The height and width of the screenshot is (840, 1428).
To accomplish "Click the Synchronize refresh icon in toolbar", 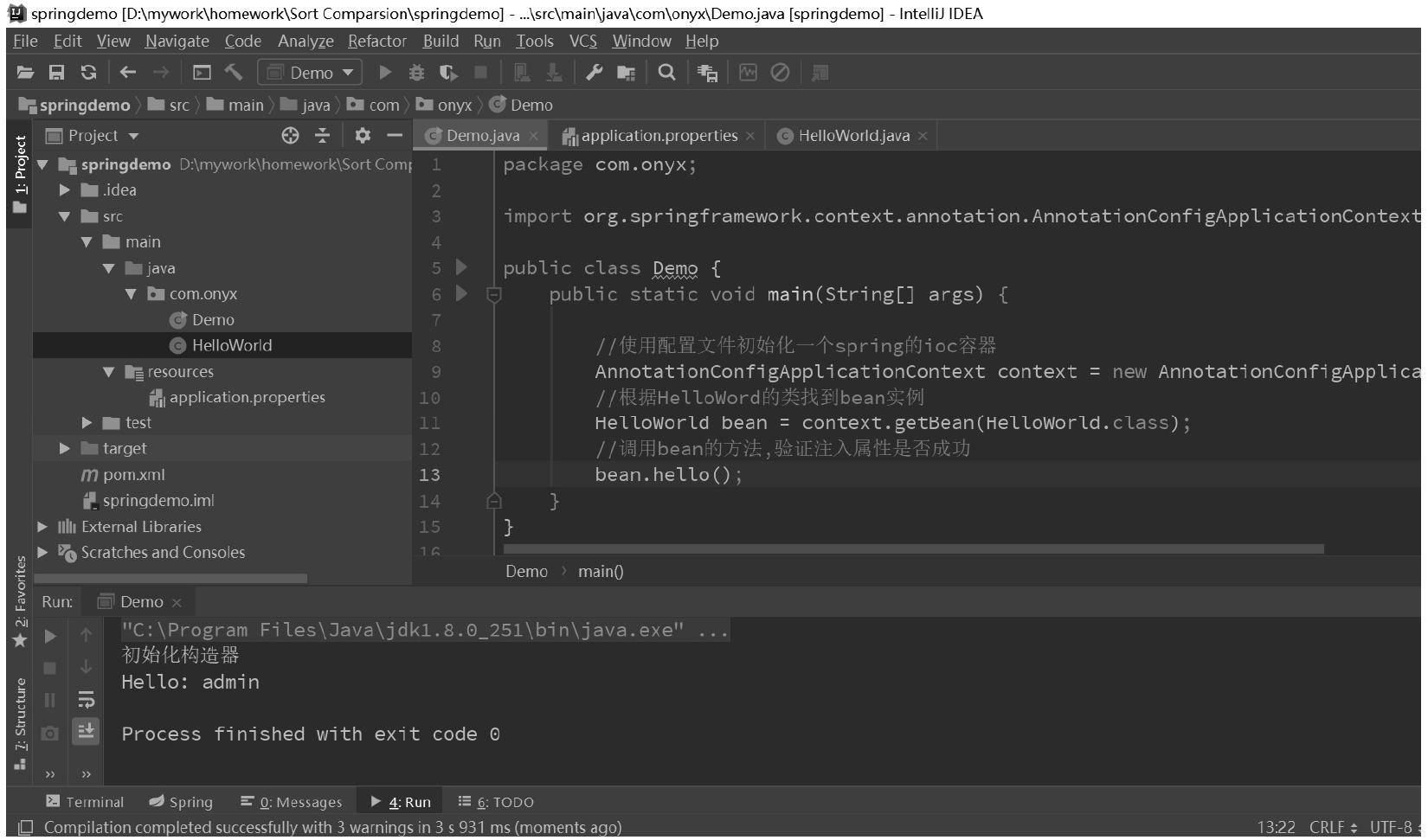I will point(88,73).
